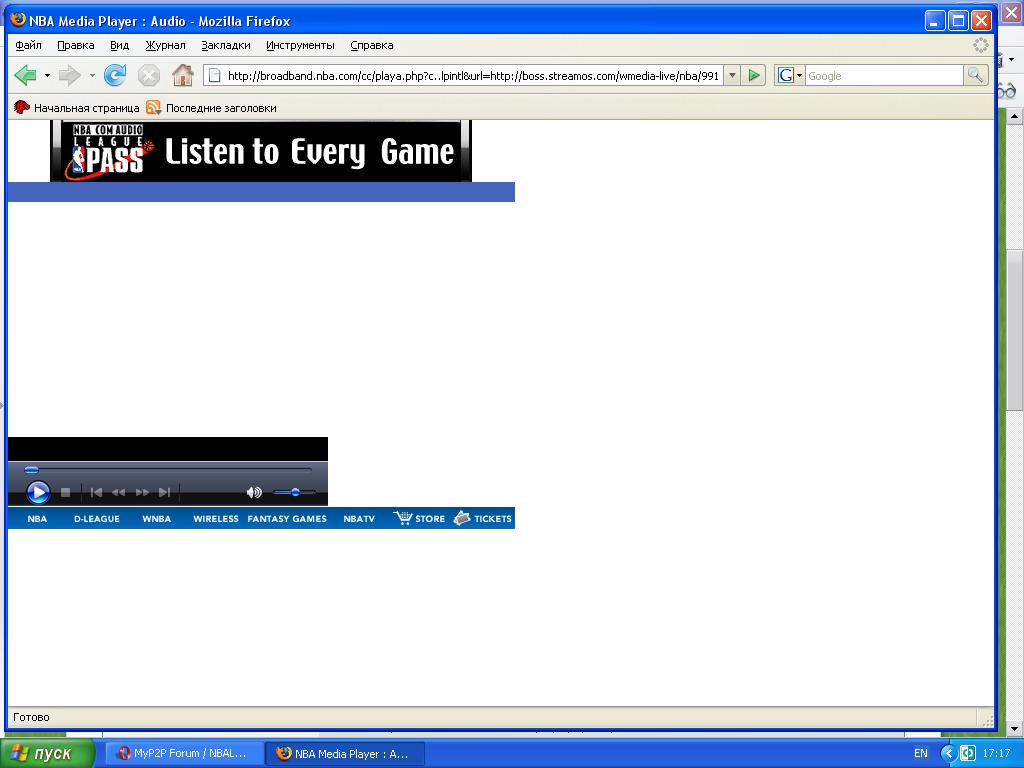Click the Stop loading icon
Image resolution: width=1024 pixels, height=768 pixels.
(x=149, y=75)
